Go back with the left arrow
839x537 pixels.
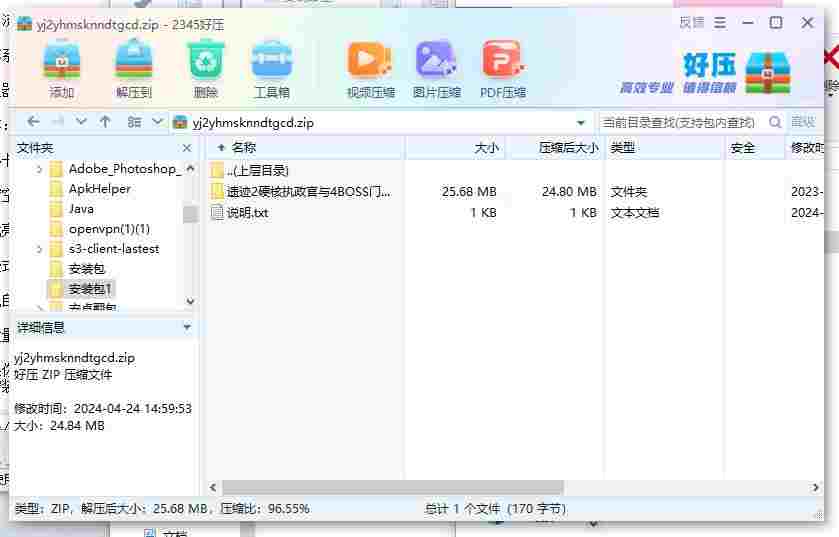33,122
